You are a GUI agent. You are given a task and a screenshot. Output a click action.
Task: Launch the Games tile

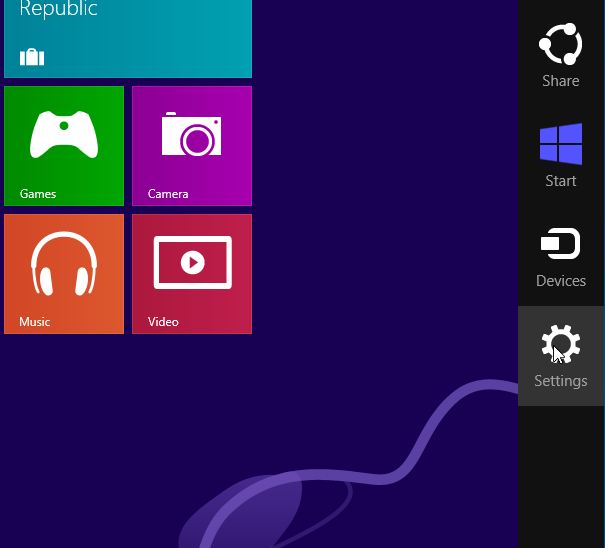[x=64, y=146]
